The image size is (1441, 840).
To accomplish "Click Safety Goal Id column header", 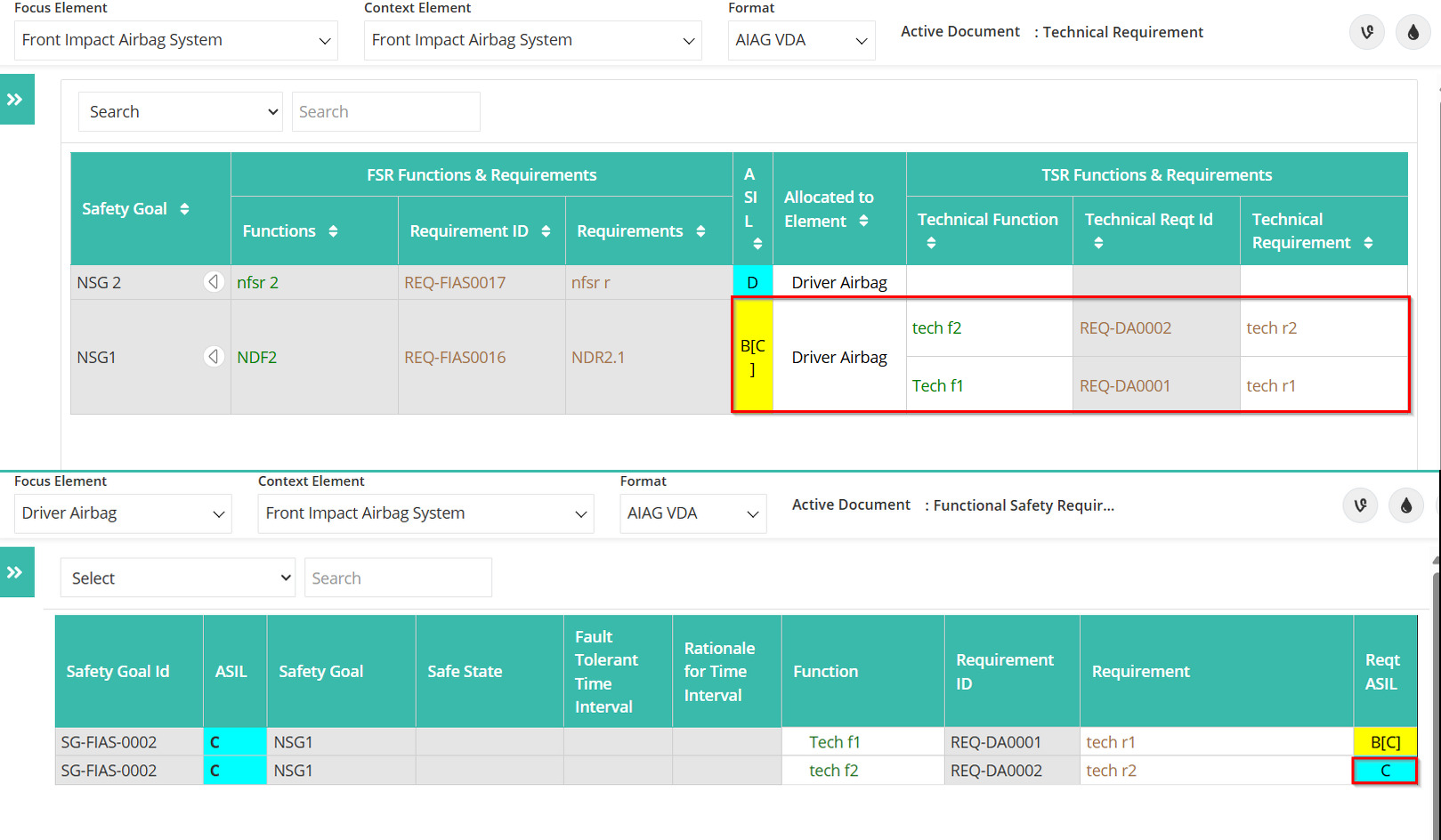I will (129, 672).
